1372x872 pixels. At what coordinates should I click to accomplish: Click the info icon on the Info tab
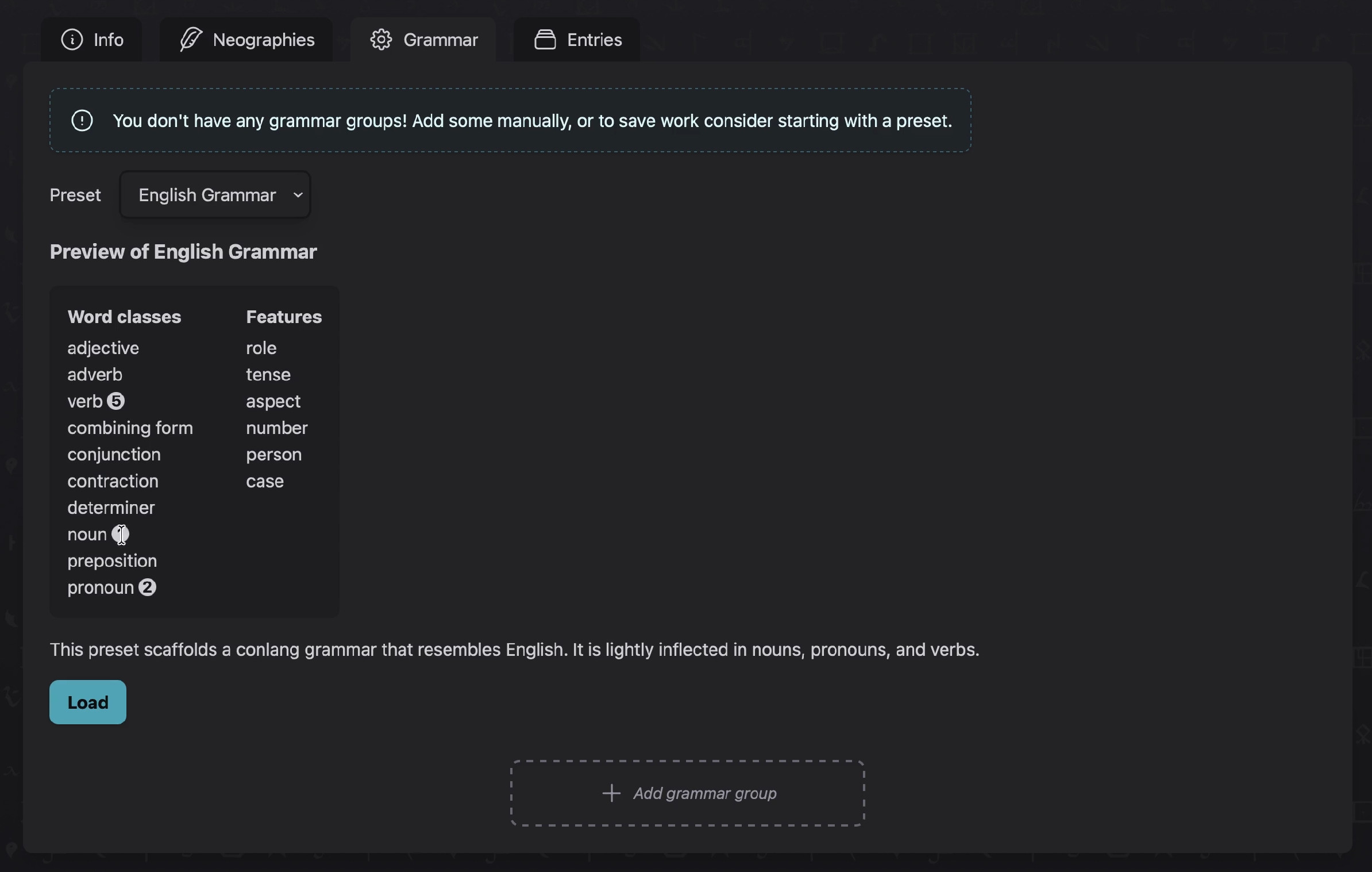coord(72,39)
